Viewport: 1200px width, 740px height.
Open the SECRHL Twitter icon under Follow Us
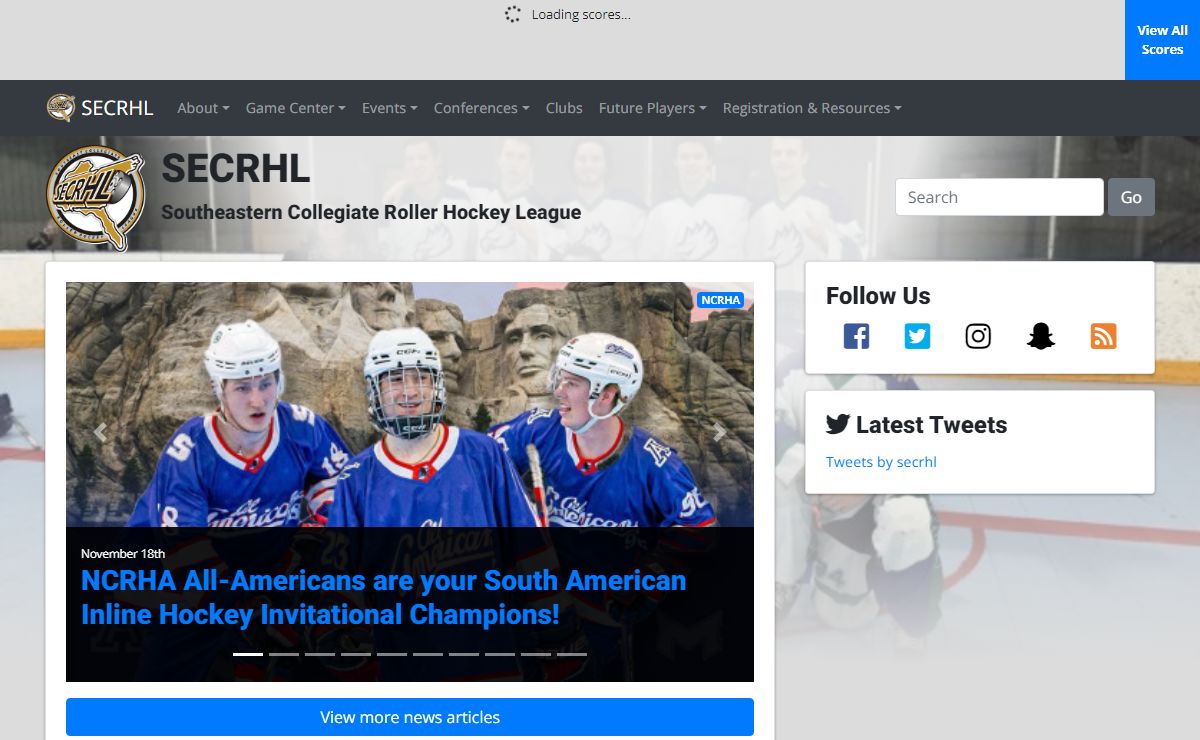click(x=917, y=336)
